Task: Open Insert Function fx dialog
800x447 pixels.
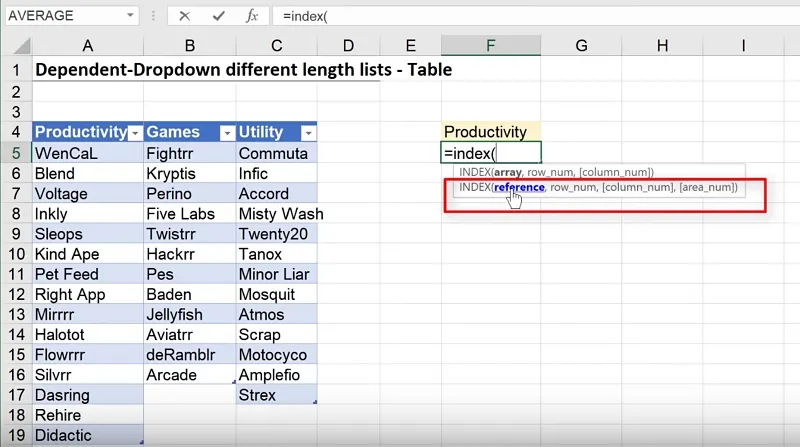Action: point(252,16)
